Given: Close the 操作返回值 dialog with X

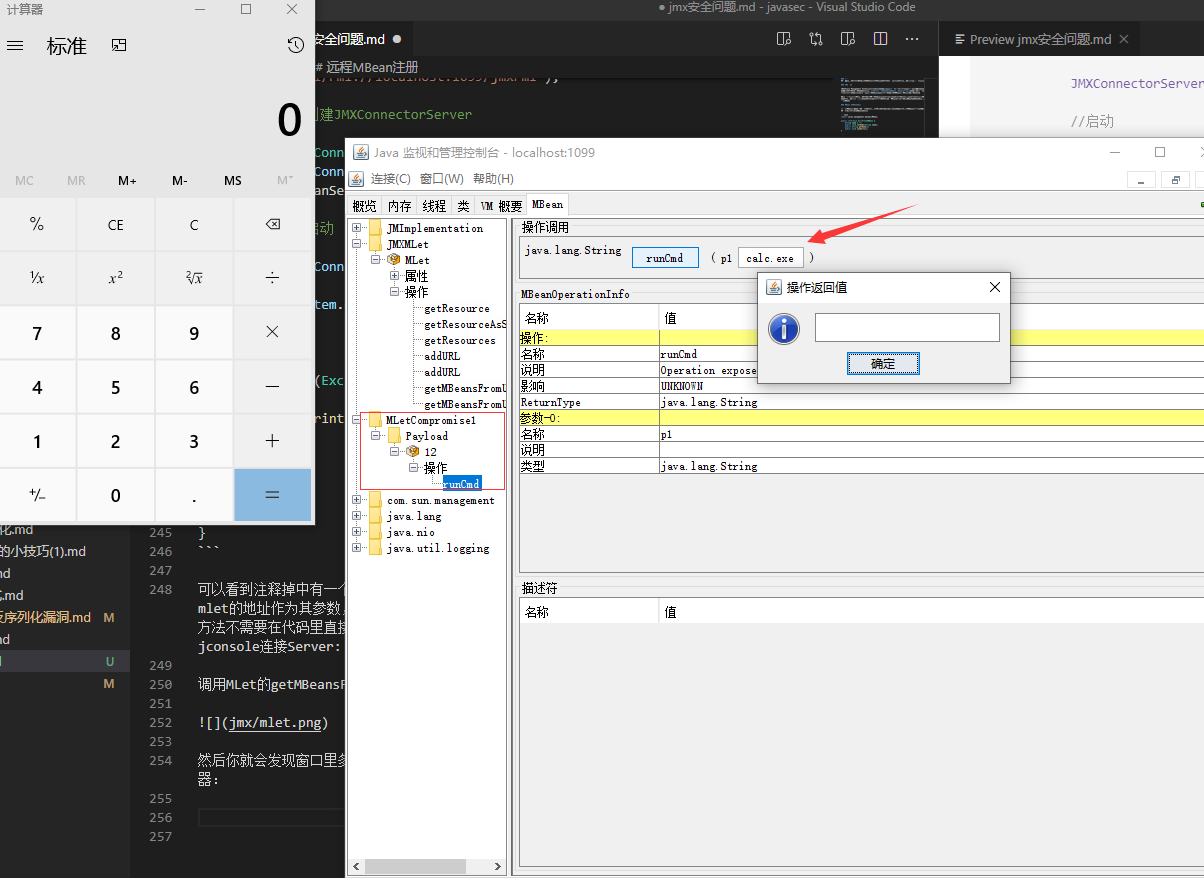Looking at the screenshot, I should 994,287.
